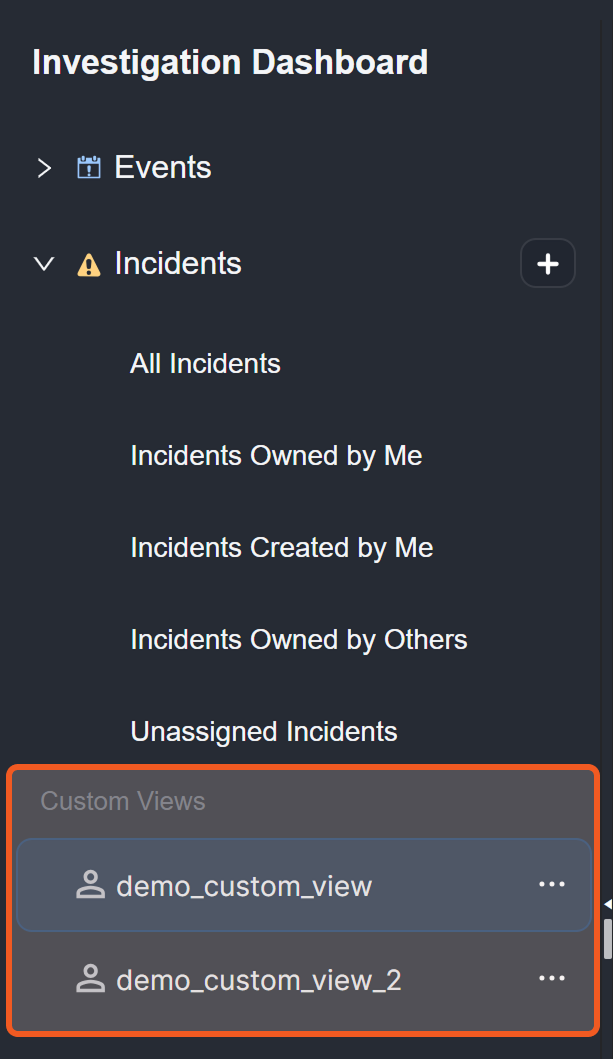Click the Events calendar icon
The image size is (613, 1059).
(89, 168)
